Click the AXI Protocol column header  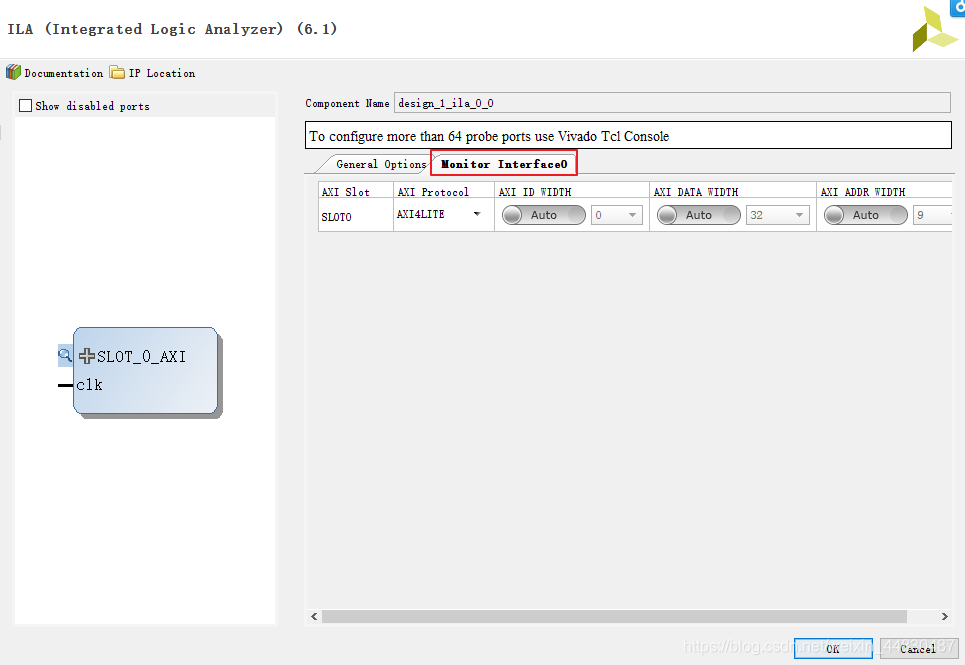[x=444, y=191]
